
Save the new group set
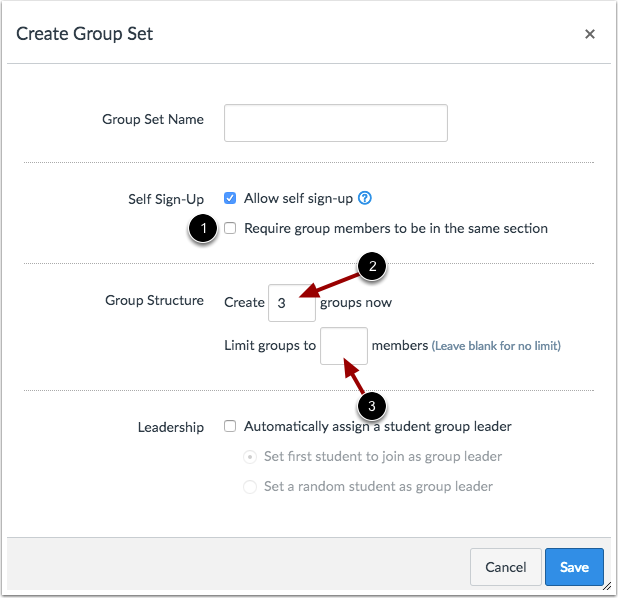pos(574,567)
